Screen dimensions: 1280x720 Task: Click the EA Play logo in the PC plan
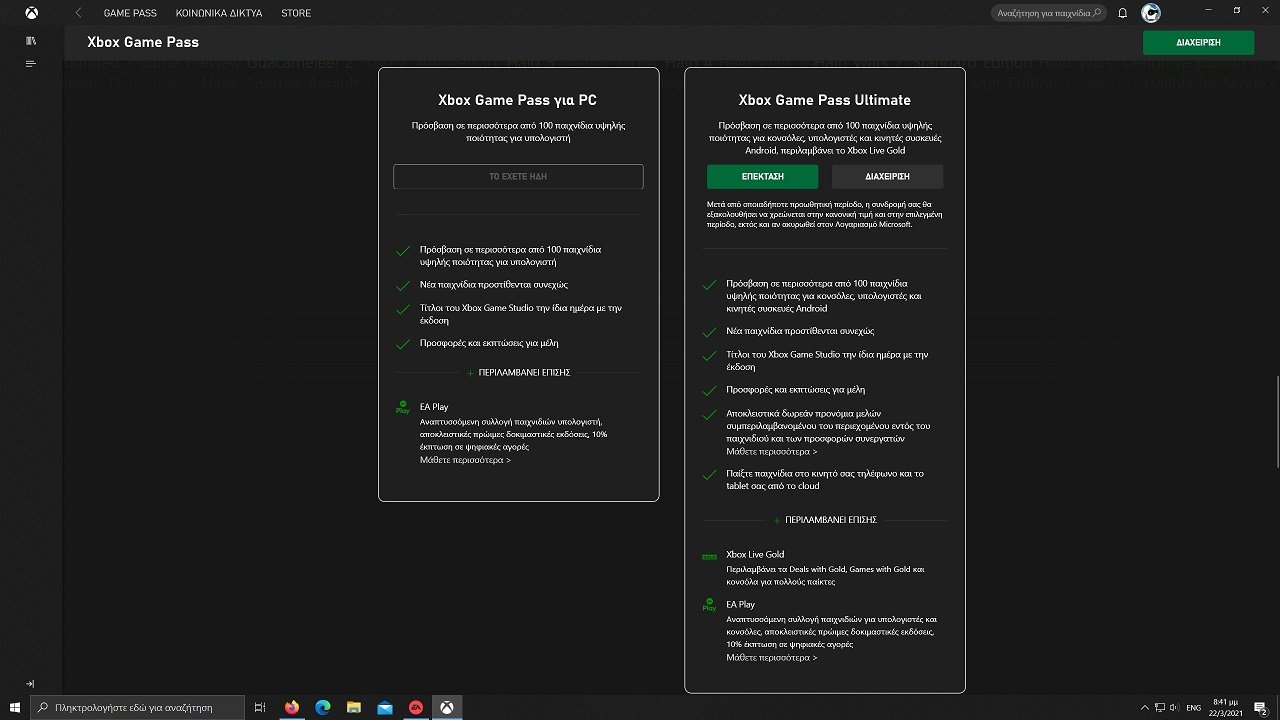coord(403,407)
